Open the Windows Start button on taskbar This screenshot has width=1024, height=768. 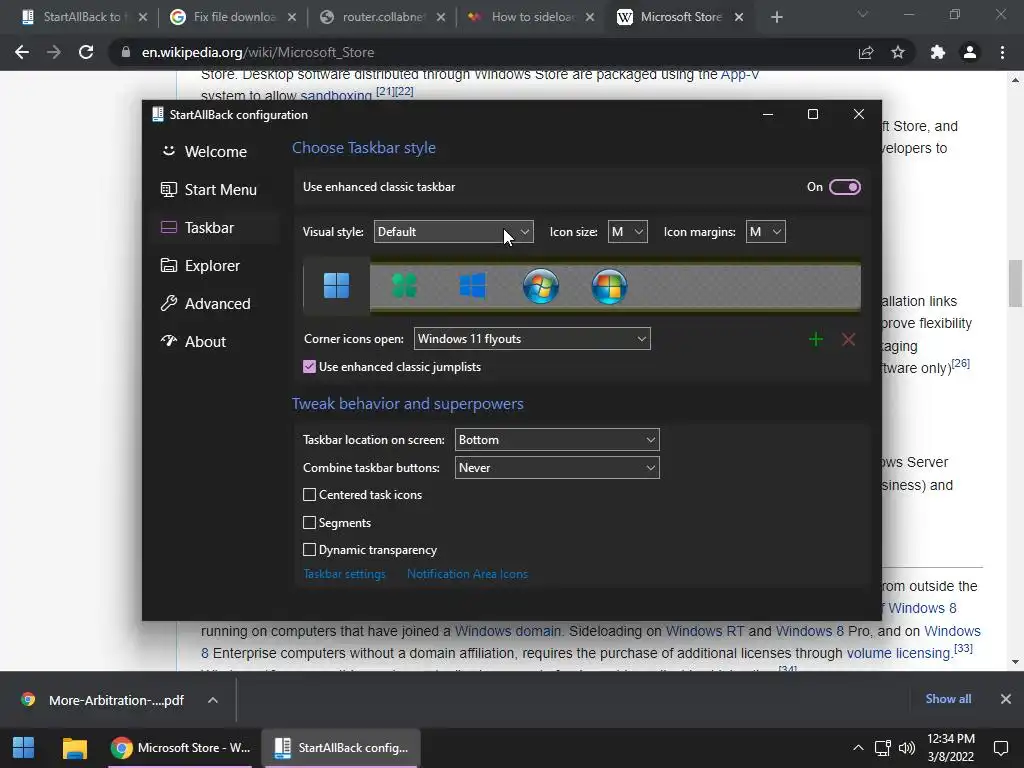(x=24, y=748)
